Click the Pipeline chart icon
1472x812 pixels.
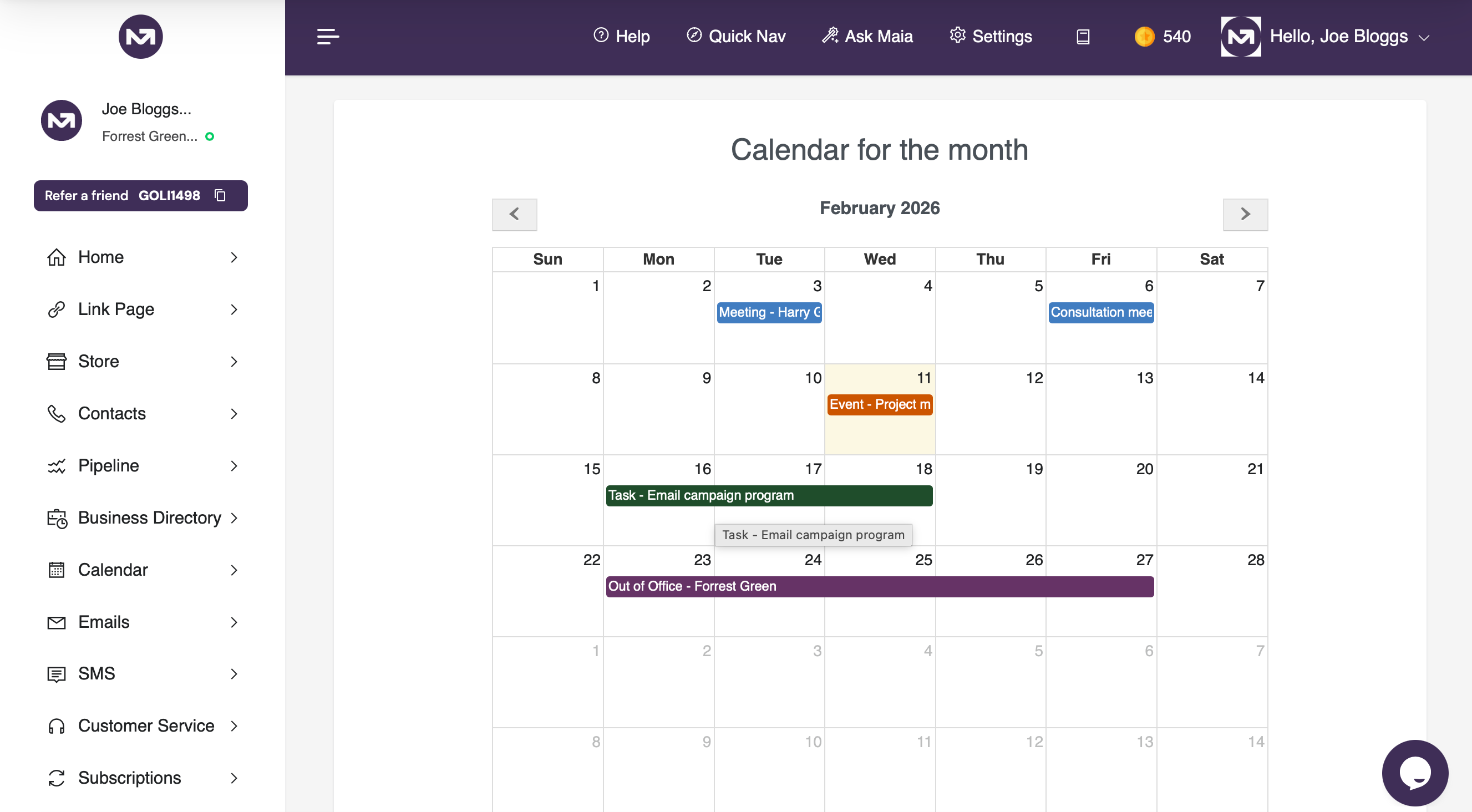tap(56, 466)
